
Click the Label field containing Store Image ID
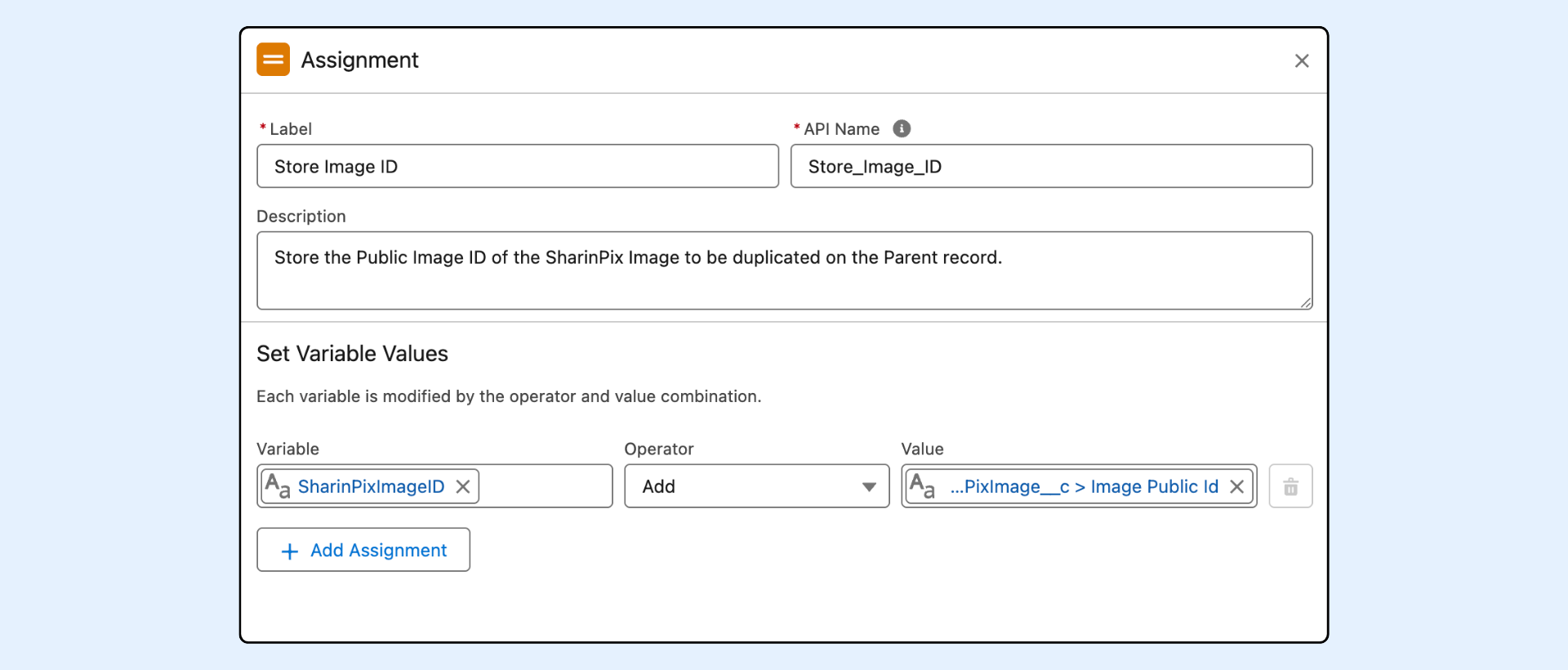(x=517, y=167)
